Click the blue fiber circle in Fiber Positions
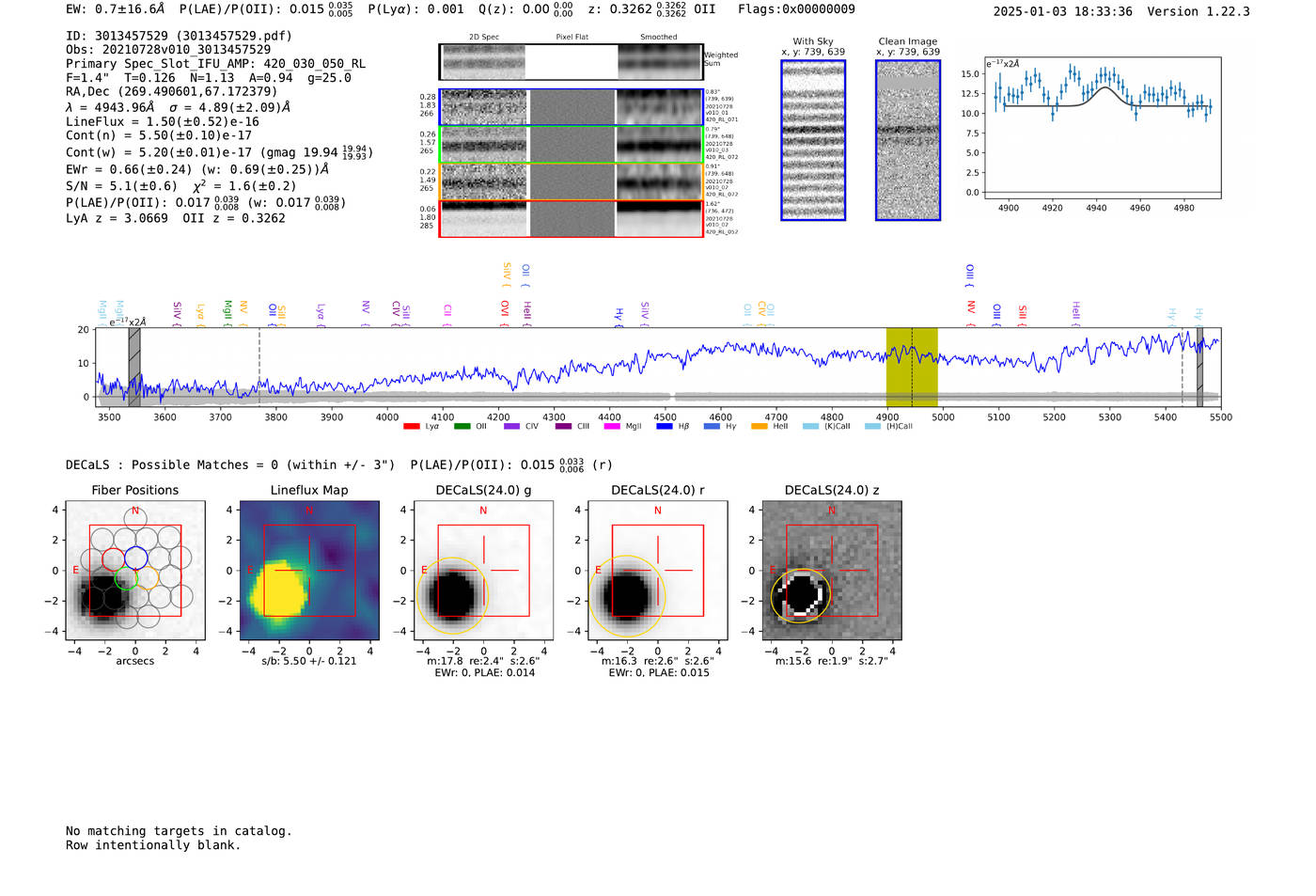Viewport: 1316px width, 896px height. pyautogui.click(x=135, y=558)
